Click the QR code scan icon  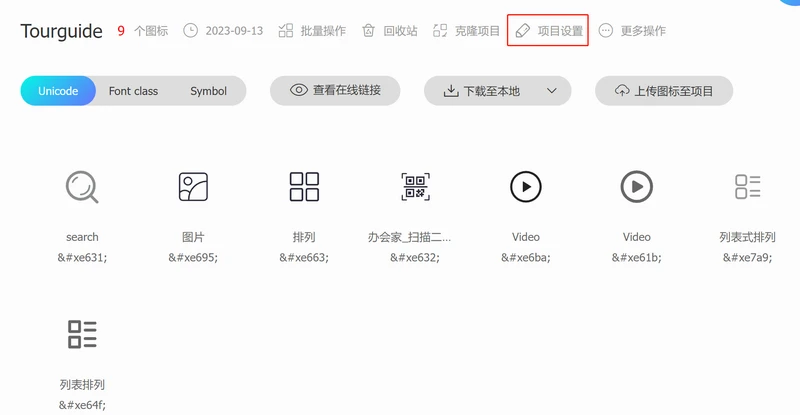415,187
